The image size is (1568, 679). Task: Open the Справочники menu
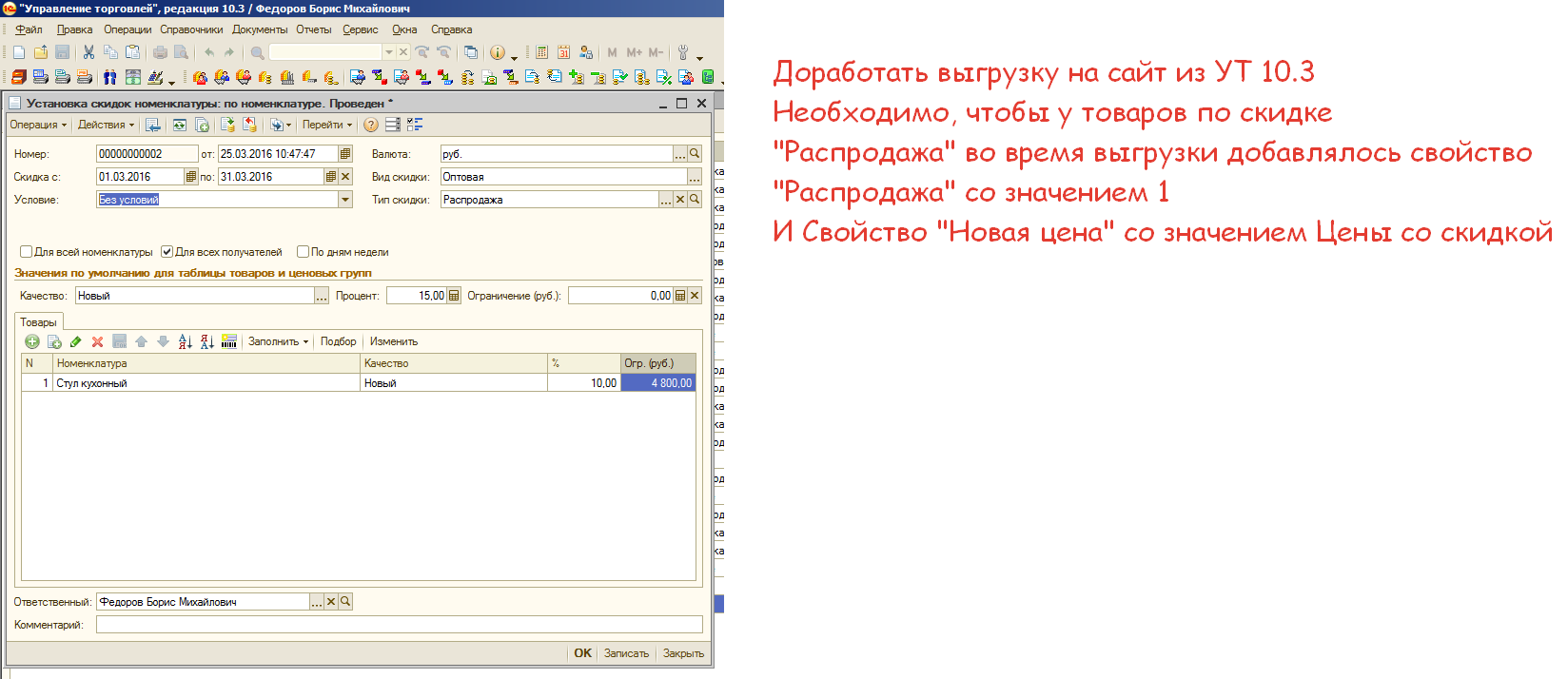190,29
